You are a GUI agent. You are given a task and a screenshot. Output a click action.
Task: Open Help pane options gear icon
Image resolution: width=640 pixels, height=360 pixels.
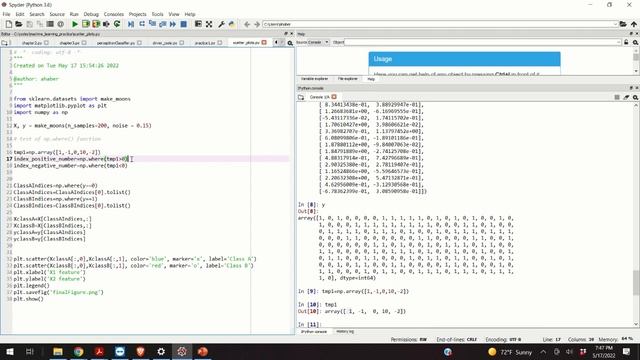coord(635,42)
